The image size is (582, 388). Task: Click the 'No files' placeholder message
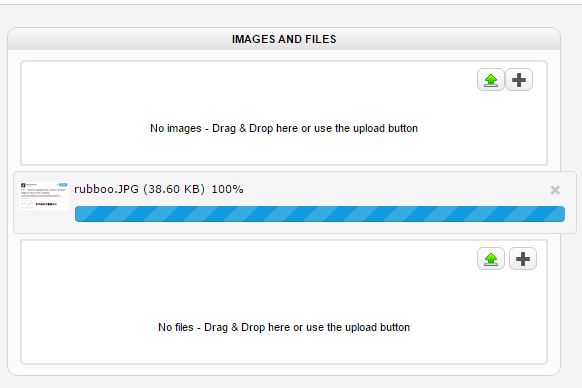(x=284, y=327)
